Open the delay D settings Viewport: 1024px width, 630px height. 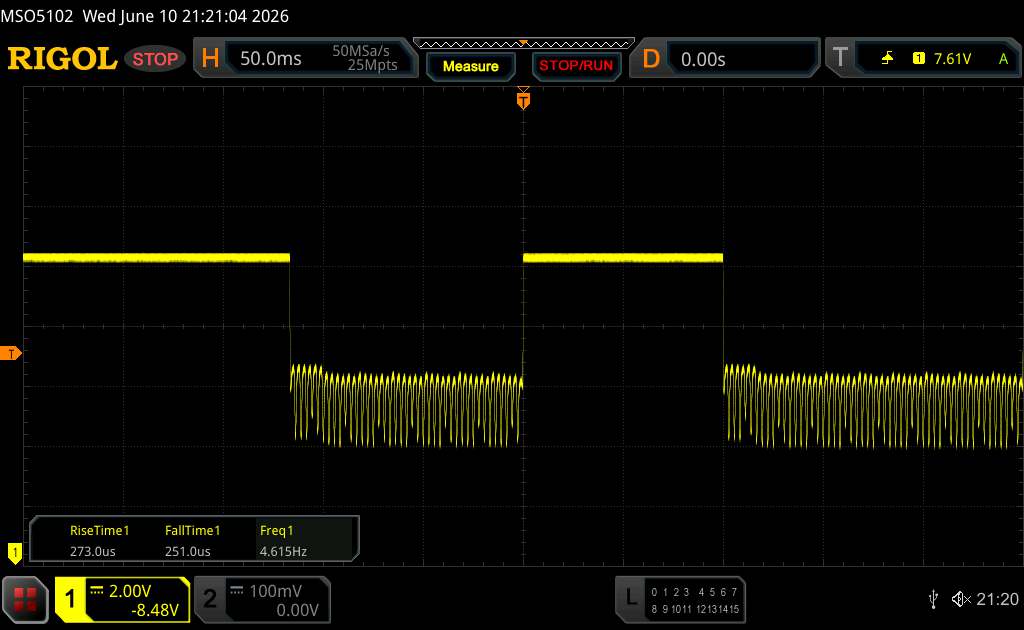click(x=650, y=59)
